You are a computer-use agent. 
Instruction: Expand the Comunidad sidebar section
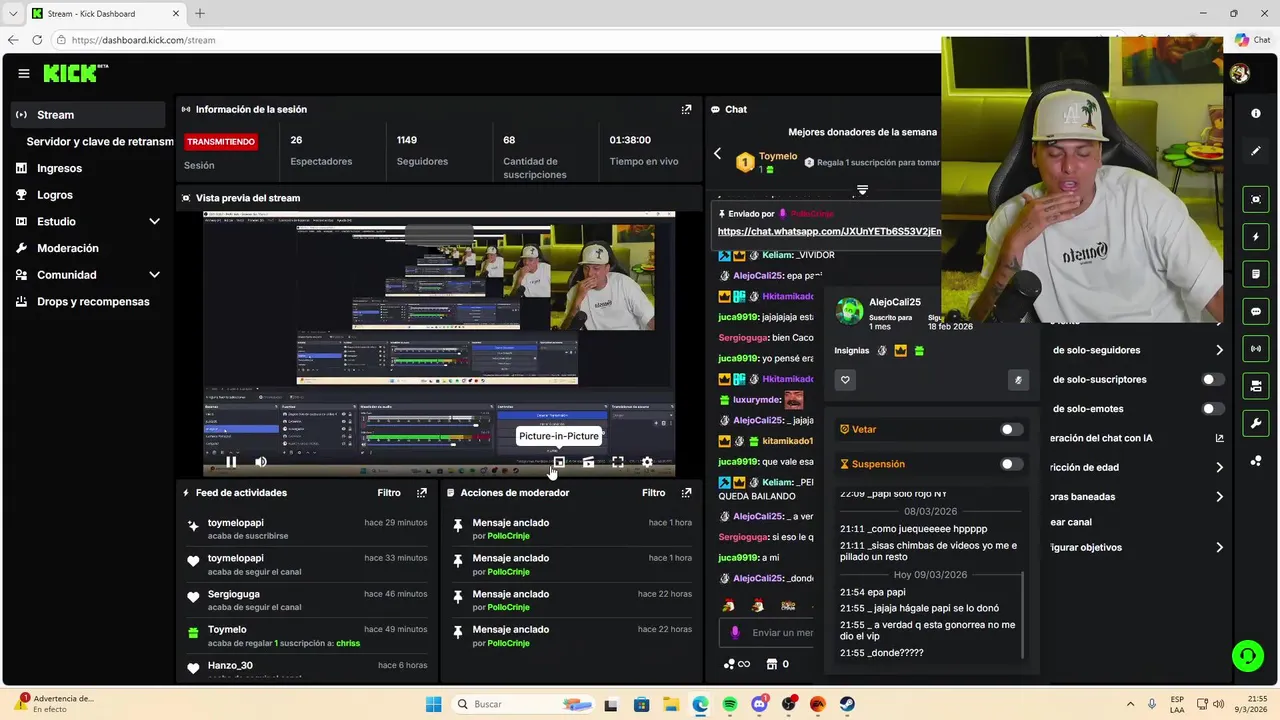[x=154, y=275]
